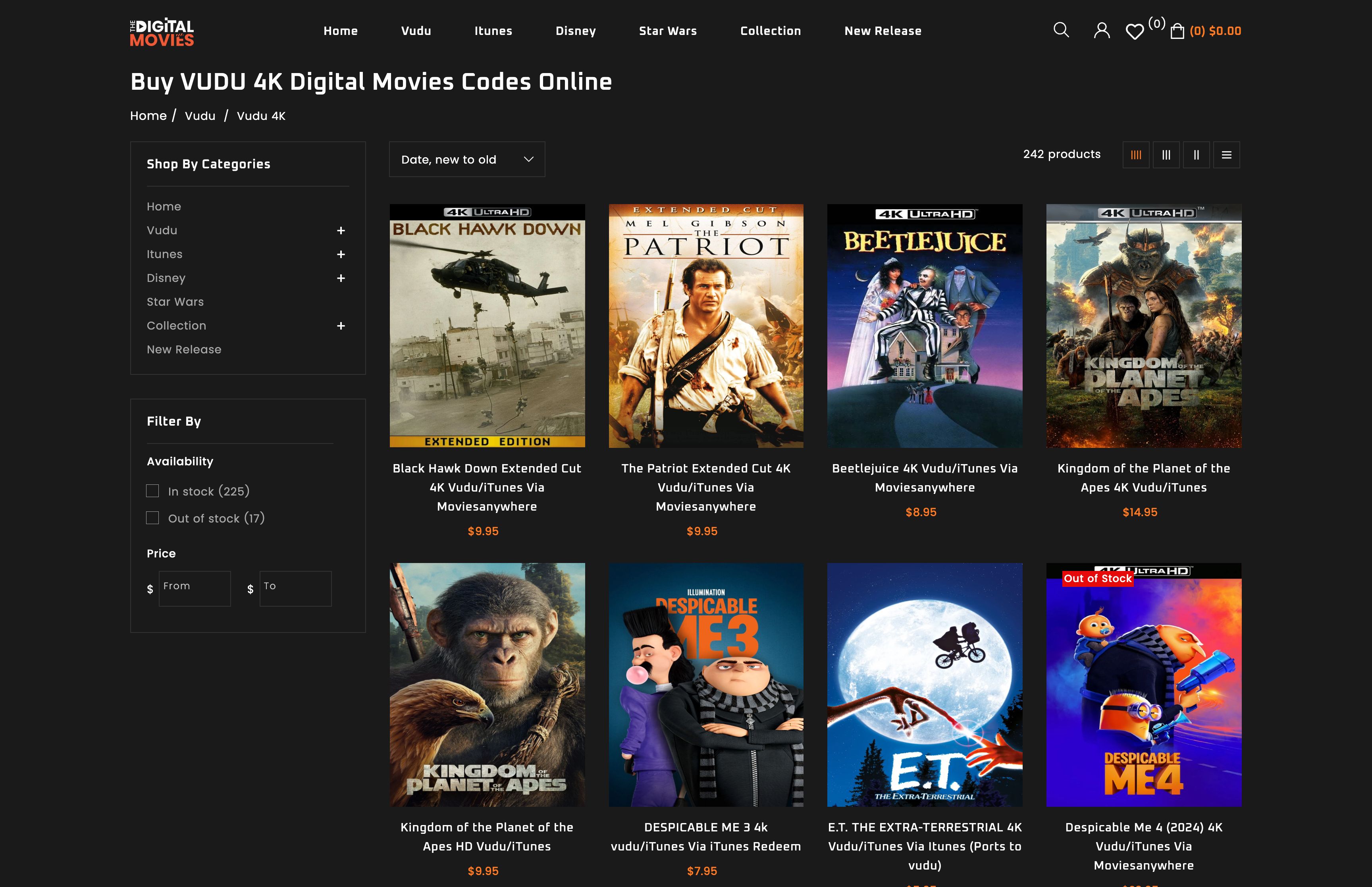Open the Kingdom of the Planet poster thumbnail

(x=1143, y=326)
